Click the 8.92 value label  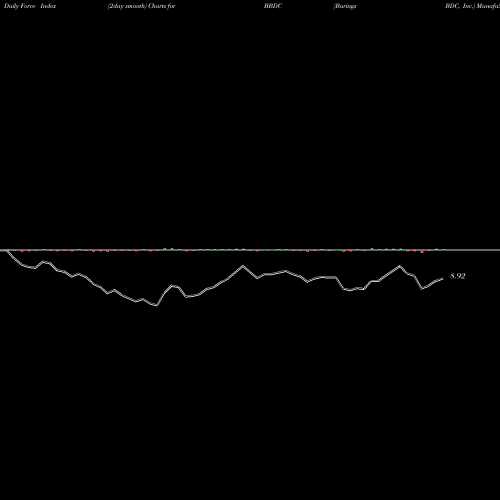pos(457,276)
